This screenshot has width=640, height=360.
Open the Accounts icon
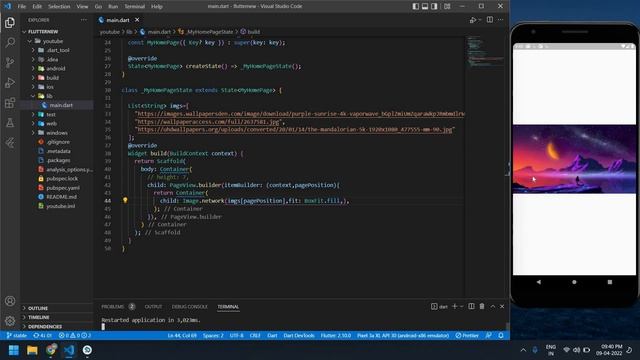click(10, 301)
